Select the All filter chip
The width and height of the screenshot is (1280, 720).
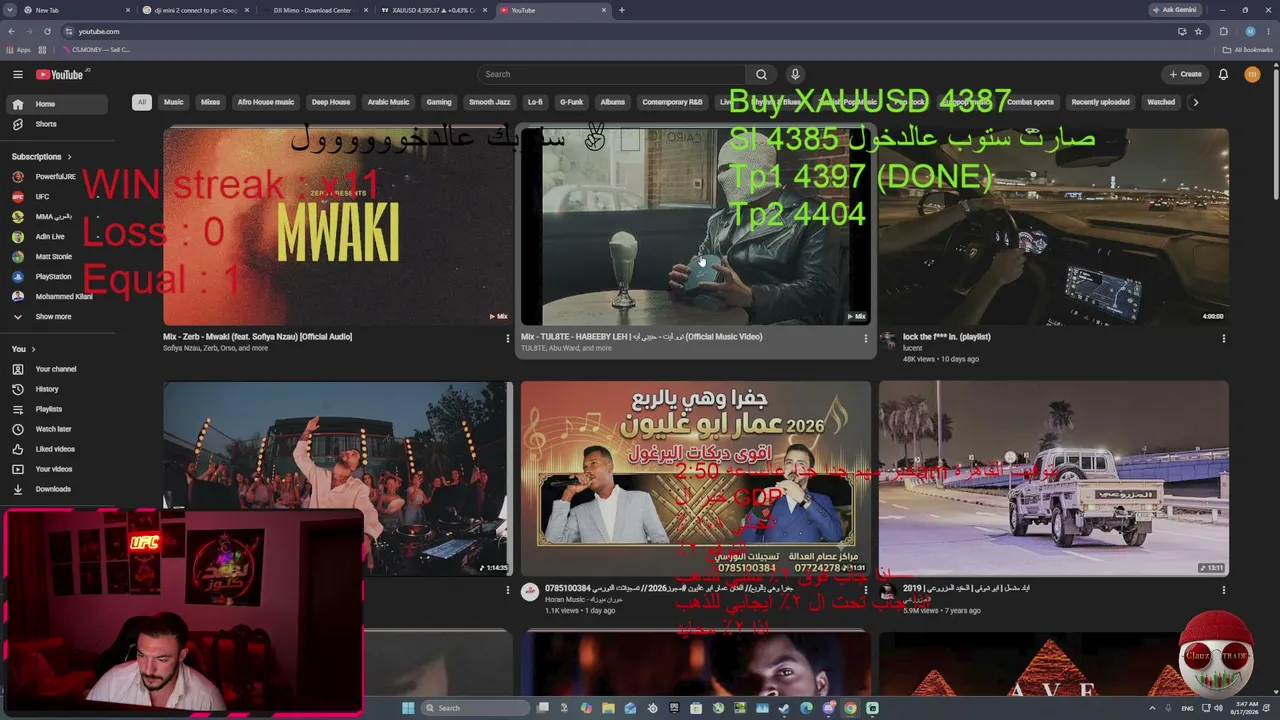[142, 102]
